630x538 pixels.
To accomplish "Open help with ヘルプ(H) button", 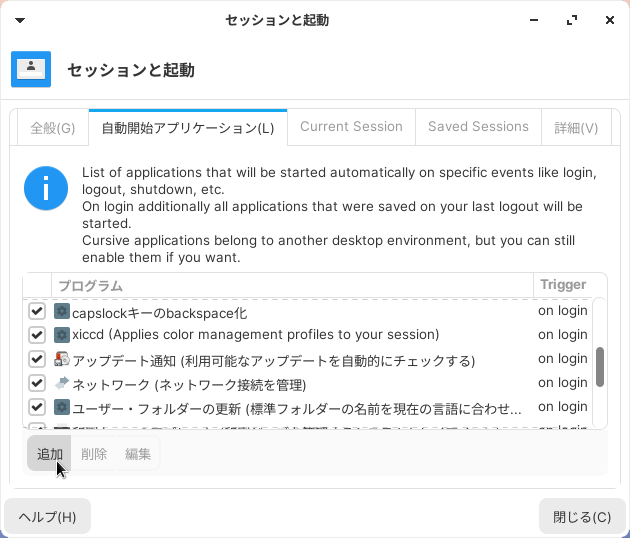I will pyautogui.click(x=47, y=517).
